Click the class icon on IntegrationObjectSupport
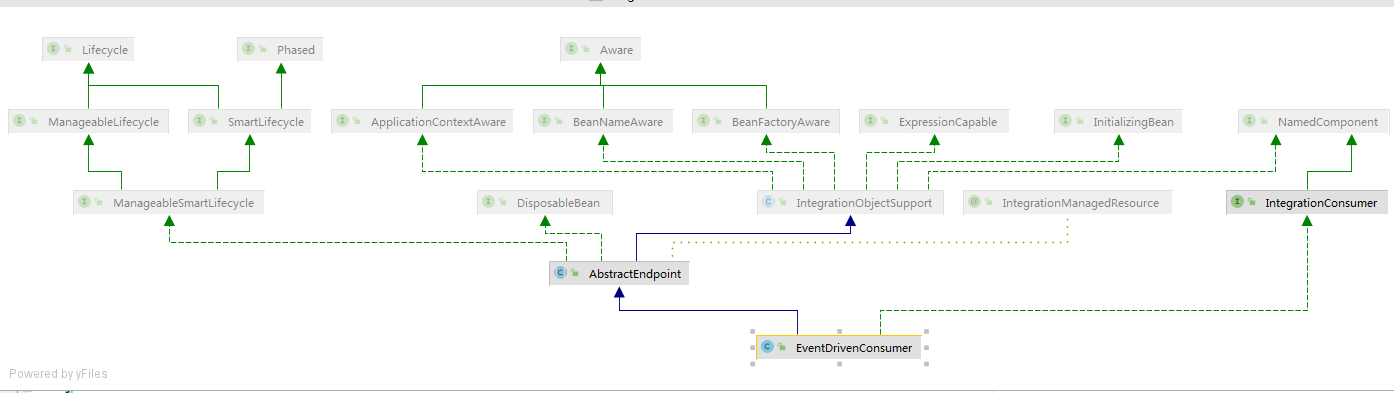1394x393 pixels. click(x=768, y=203)
